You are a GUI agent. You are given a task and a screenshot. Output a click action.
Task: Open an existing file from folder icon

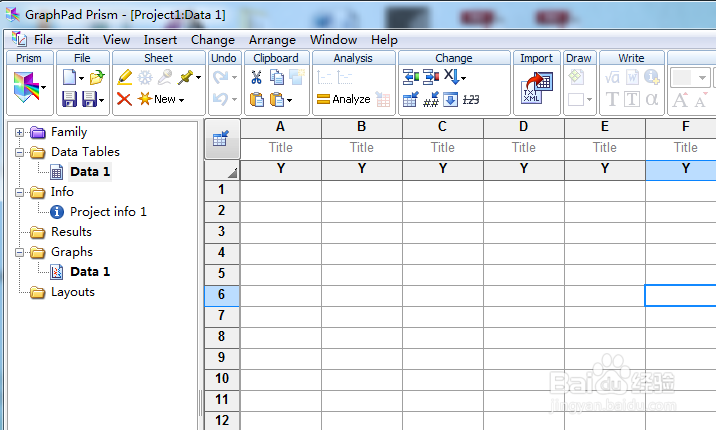pos(97,77)
